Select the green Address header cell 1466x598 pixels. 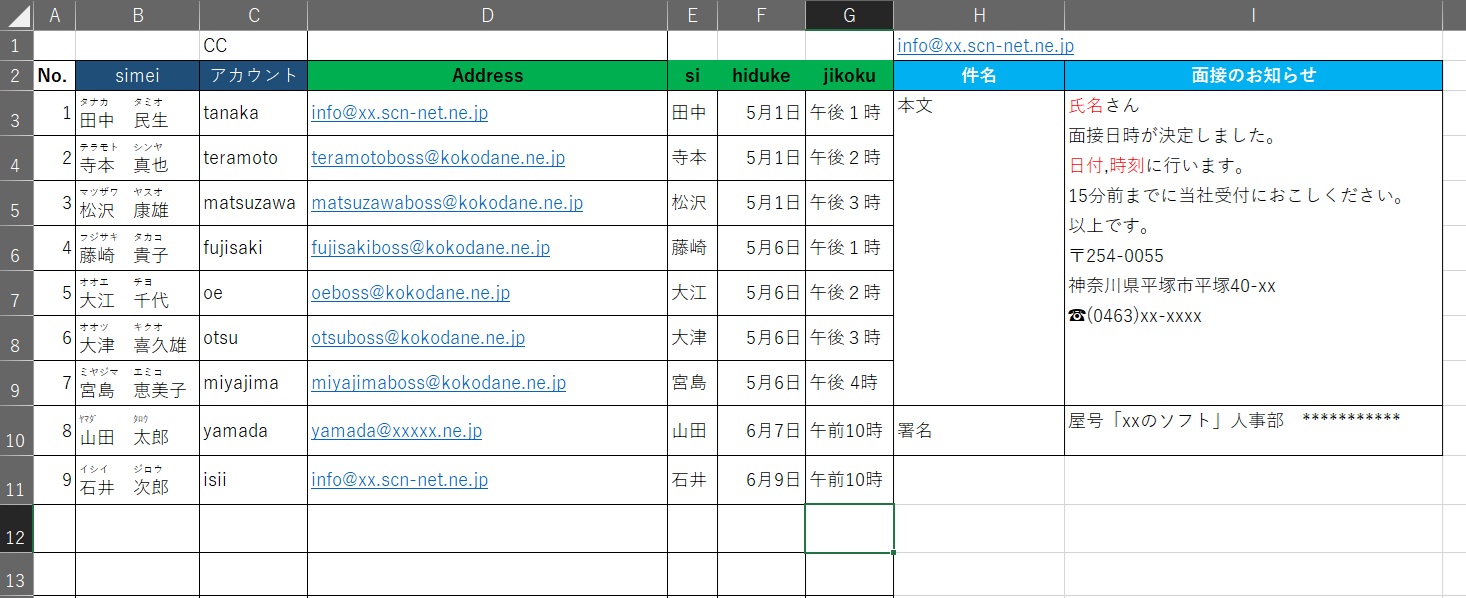[x=487, y=75]
